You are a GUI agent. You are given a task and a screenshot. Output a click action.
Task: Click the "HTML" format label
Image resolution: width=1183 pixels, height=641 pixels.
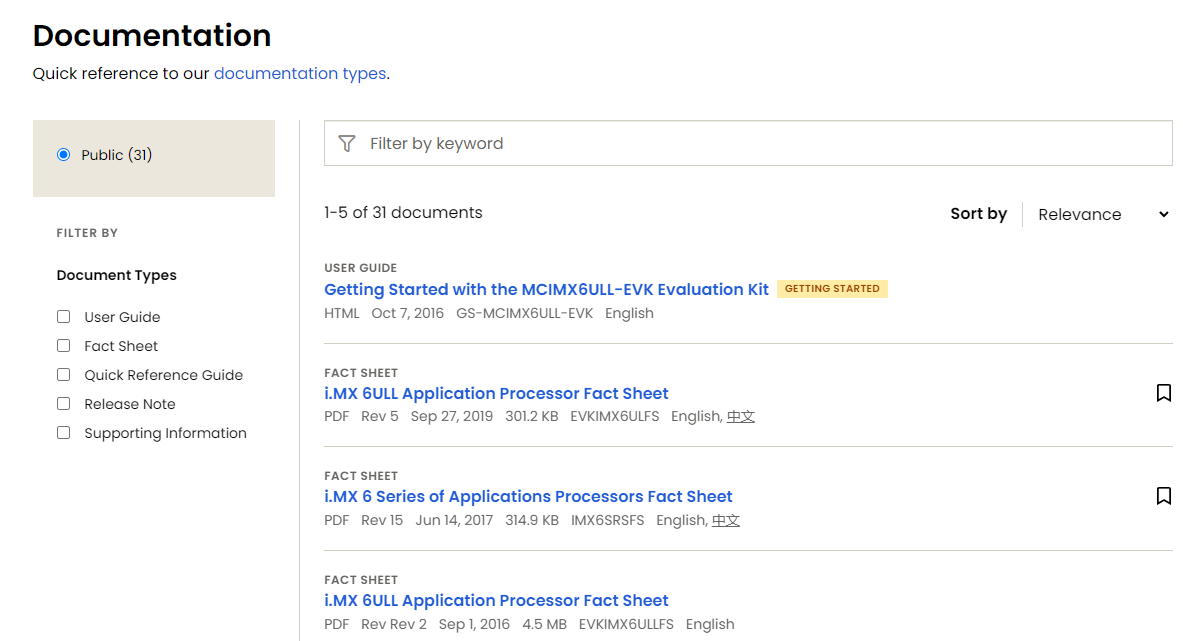tap(342, 313)
